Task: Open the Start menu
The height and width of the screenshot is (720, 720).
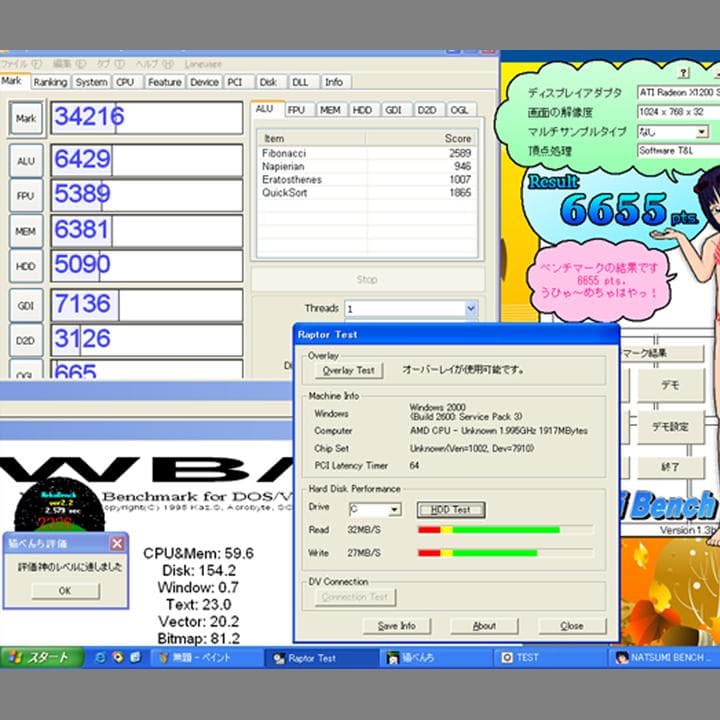Action: click(42, 658)
